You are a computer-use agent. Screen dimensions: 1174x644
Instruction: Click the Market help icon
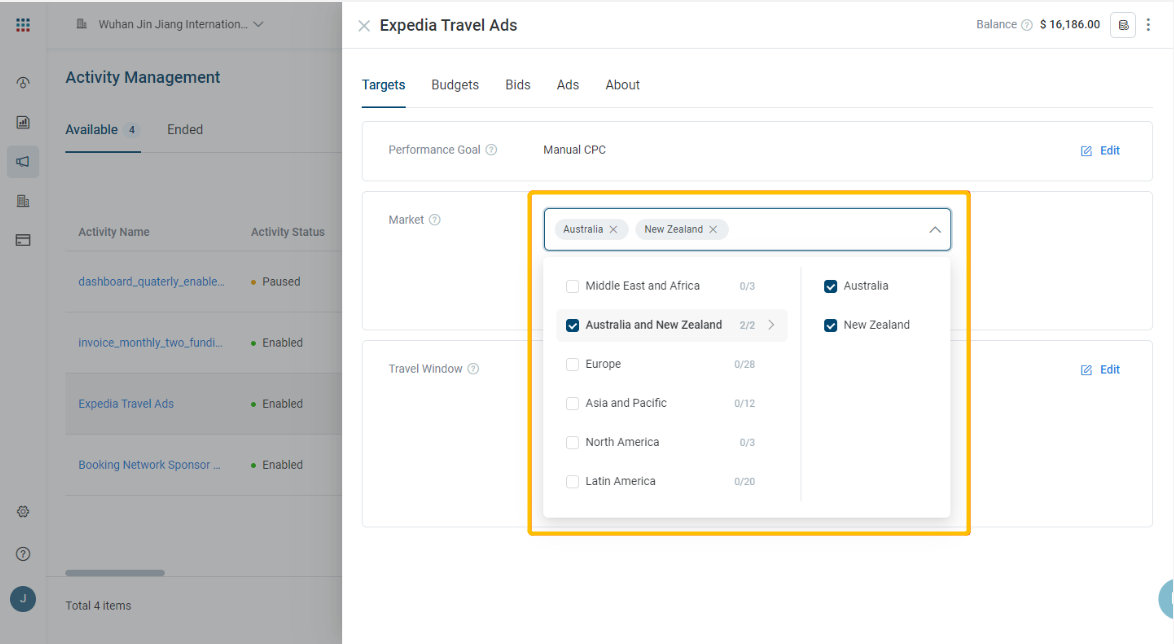[x=434, y=219]
